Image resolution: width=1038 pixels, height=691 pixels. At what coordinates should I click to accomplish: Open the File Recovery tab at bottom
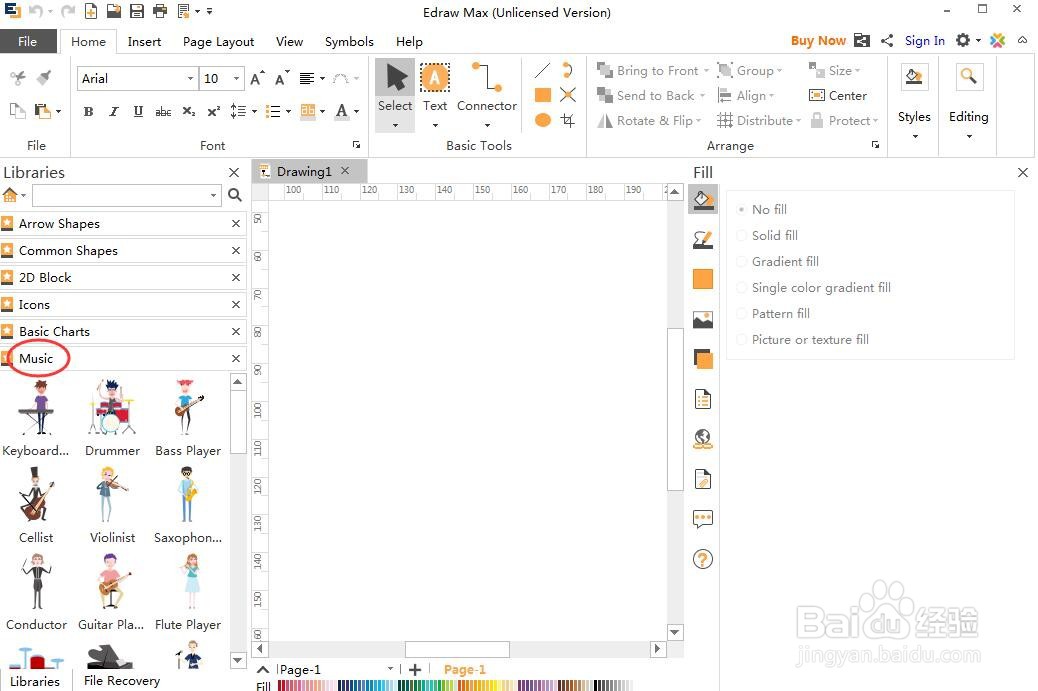122,680
